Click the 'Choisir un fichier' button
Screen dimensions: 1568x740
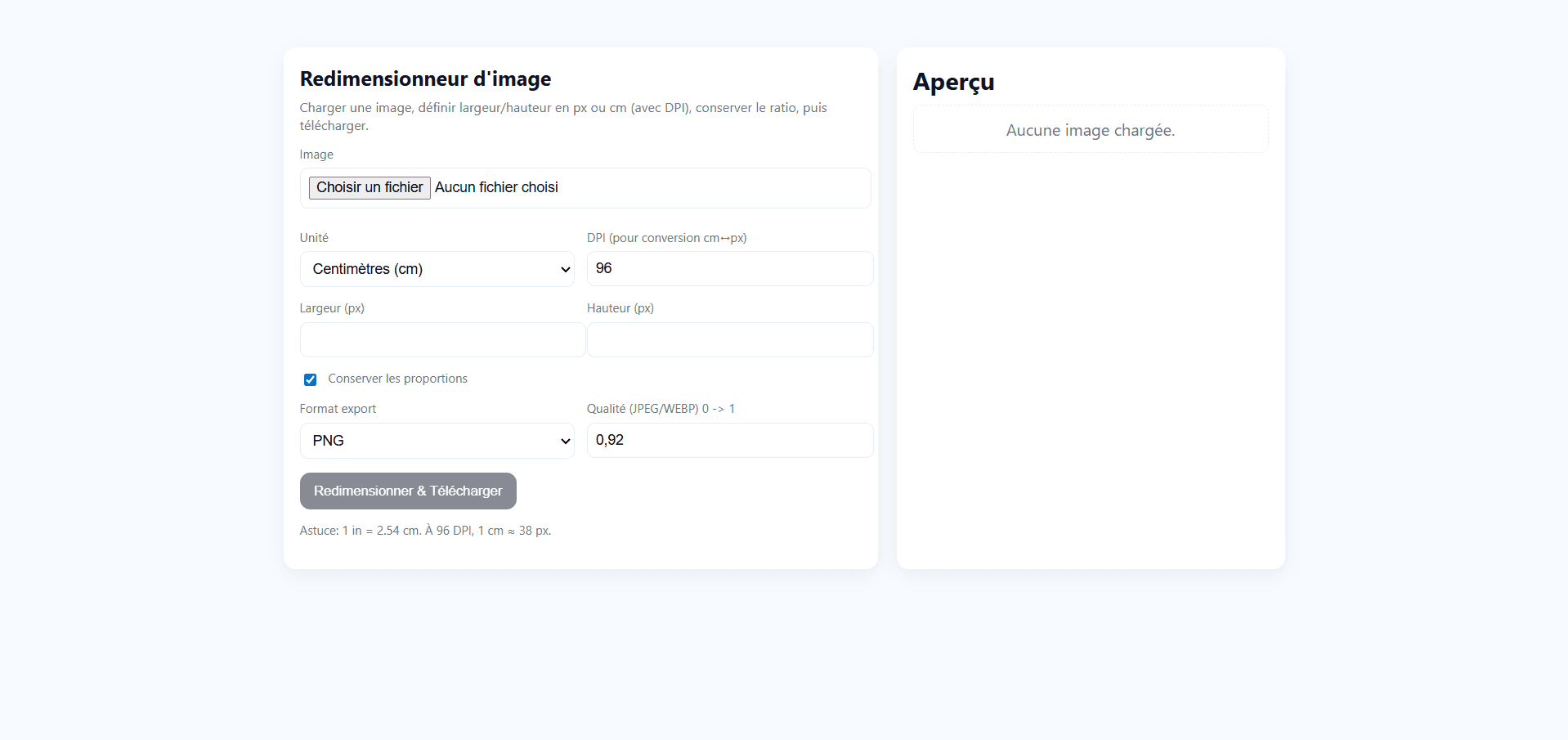click(370, 187)
